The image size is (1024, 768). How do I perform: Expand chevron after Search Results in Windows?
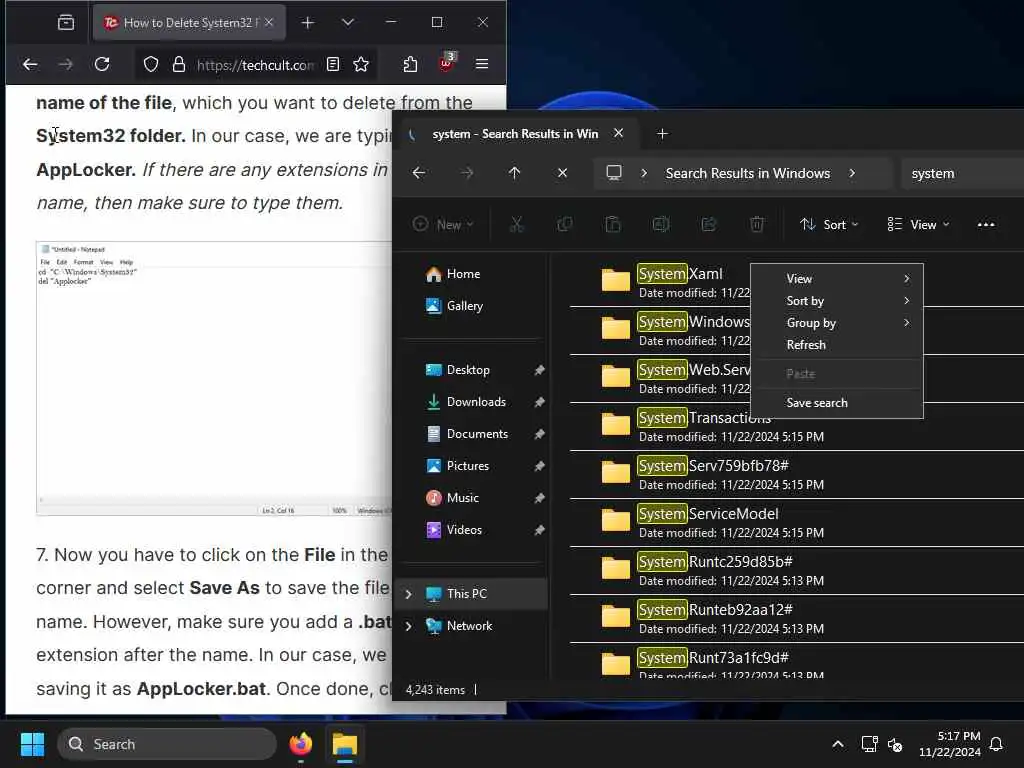pyautogui.click(x=852, y=173)
